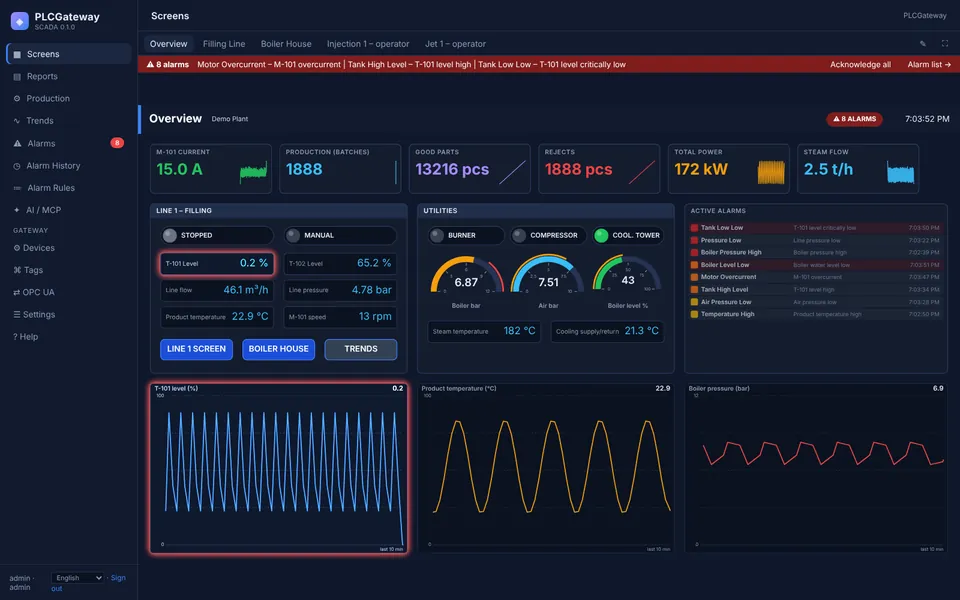This screenshot has height=600, width=960.
Task: Click the Good Parts card
Action: [x=470, y=168]
